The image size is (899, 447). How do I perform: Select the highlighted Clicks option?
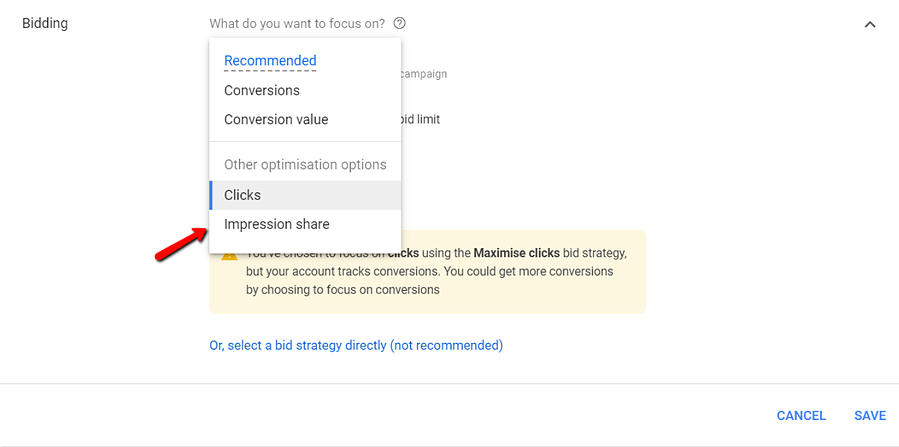click(243, 195)
